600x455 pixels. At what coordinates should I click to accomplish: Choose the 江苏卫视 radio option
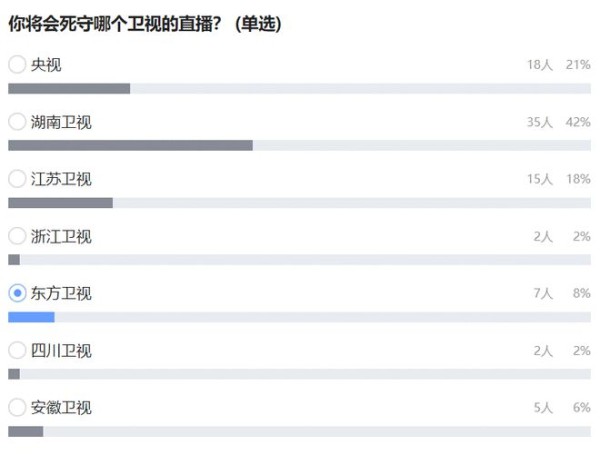17,179
